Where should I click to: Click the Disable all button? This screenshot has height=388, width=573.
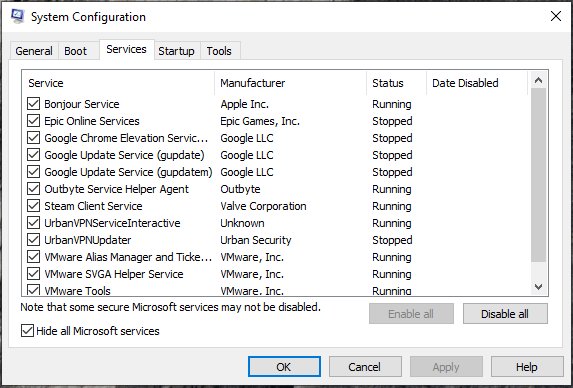pyautogui.click(x=505, y=313)
